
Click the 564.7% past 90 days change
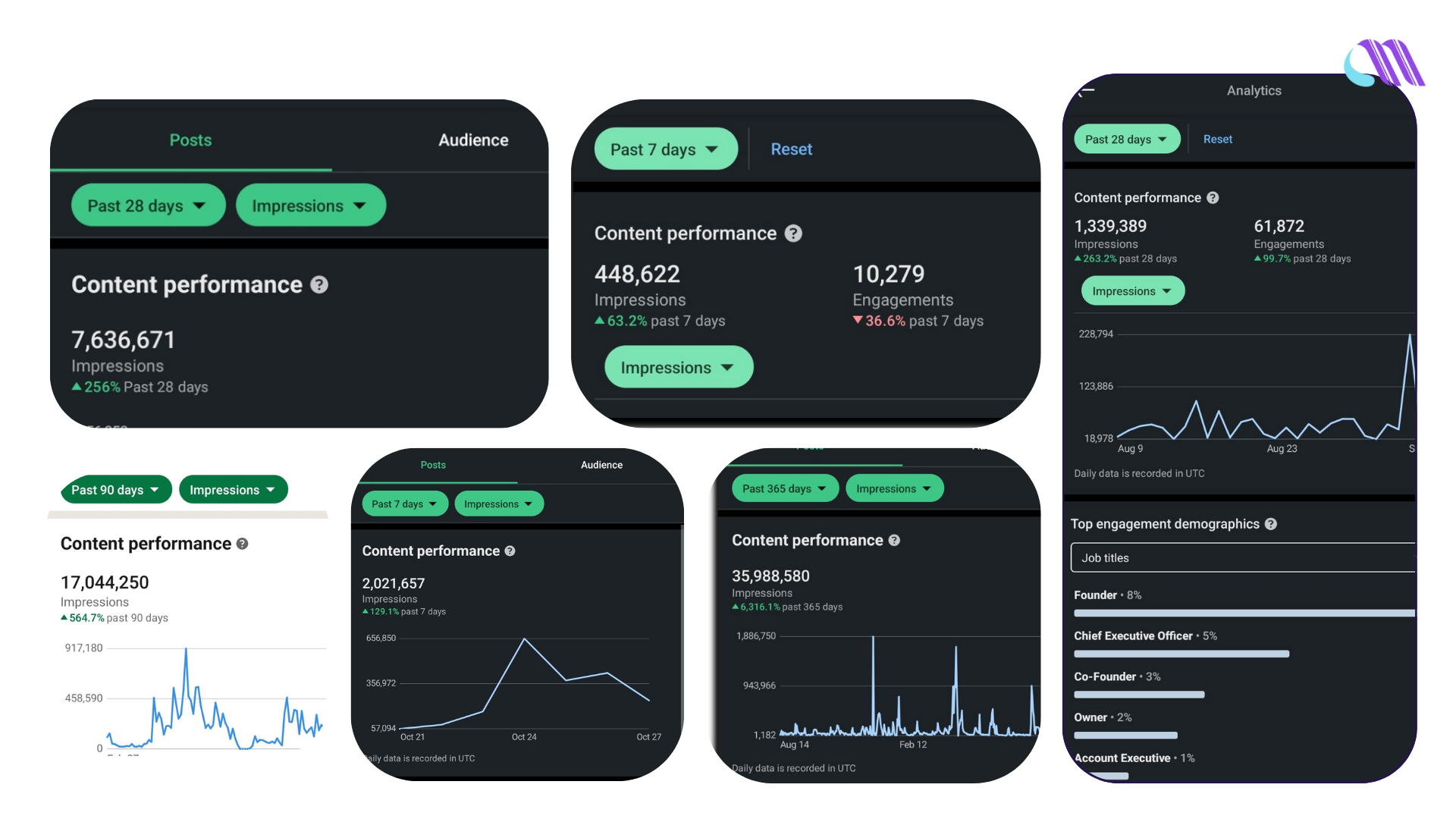click(x=115, y=618)
